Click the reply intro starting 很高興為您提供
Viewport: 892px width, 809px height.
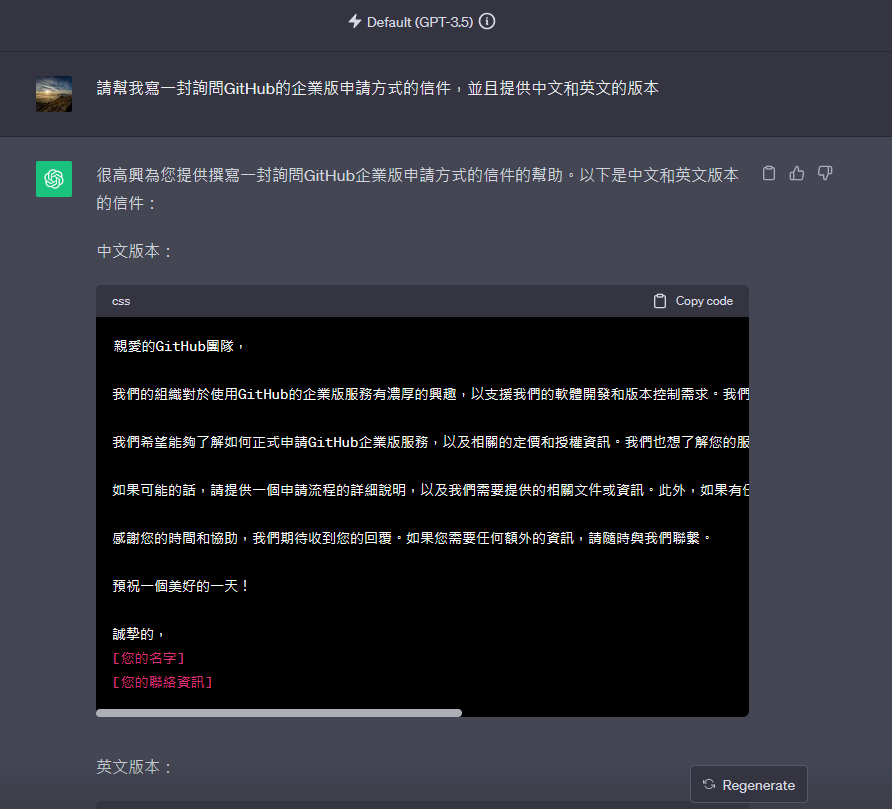click(418, 189)
